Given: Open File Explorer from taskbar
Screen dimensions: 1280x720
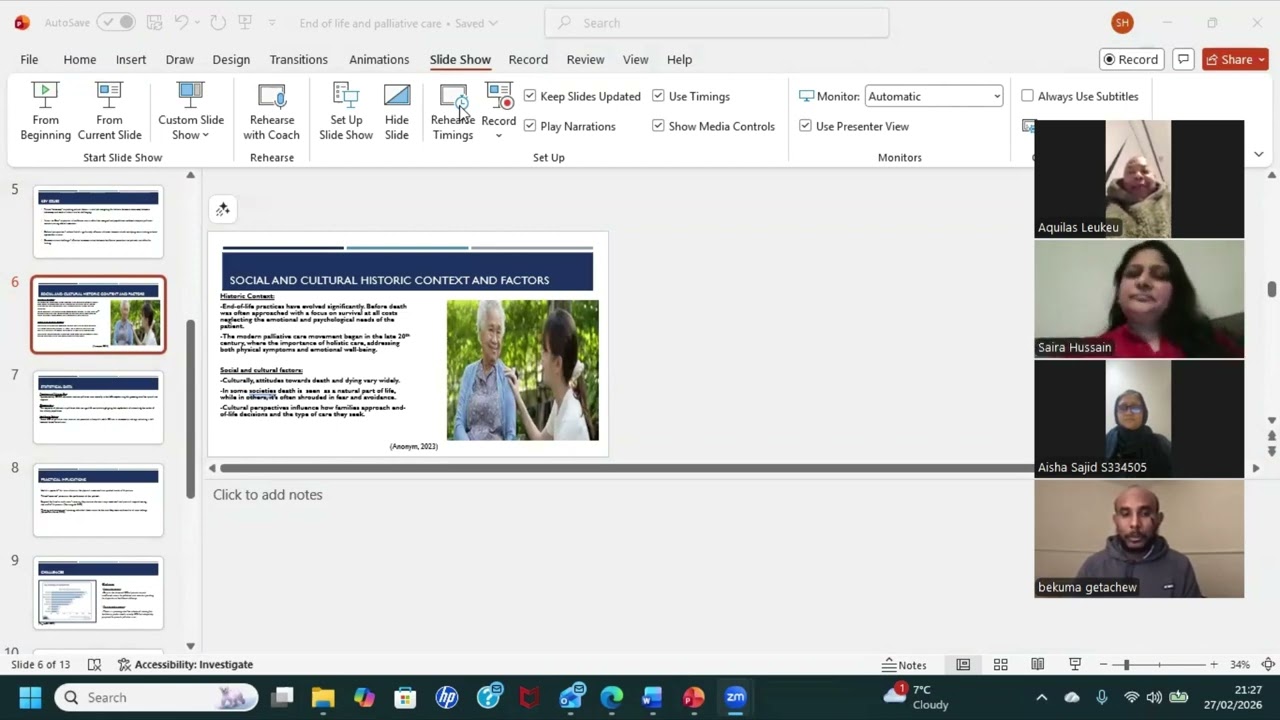Looking at the screenshot, I should click(322, 697).
